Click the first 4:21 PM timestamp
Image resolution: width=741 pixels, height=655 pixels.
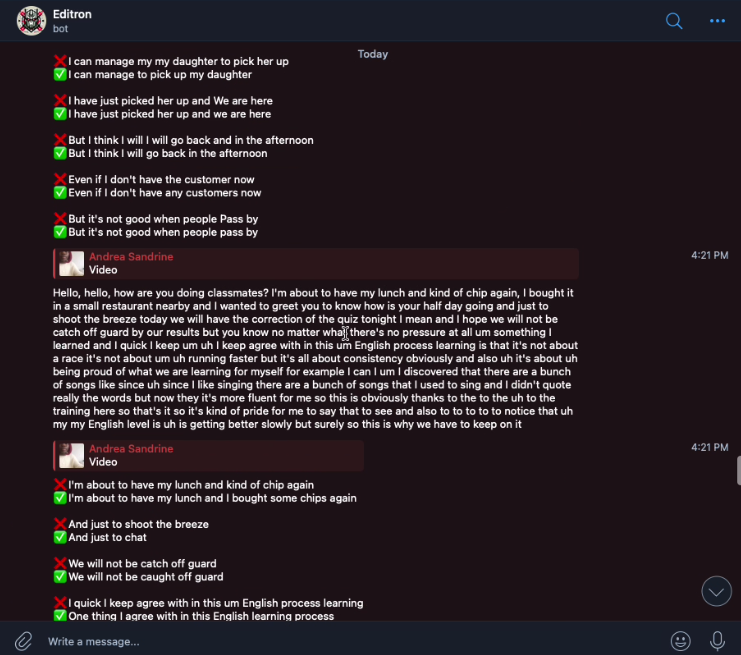(709, 255)
